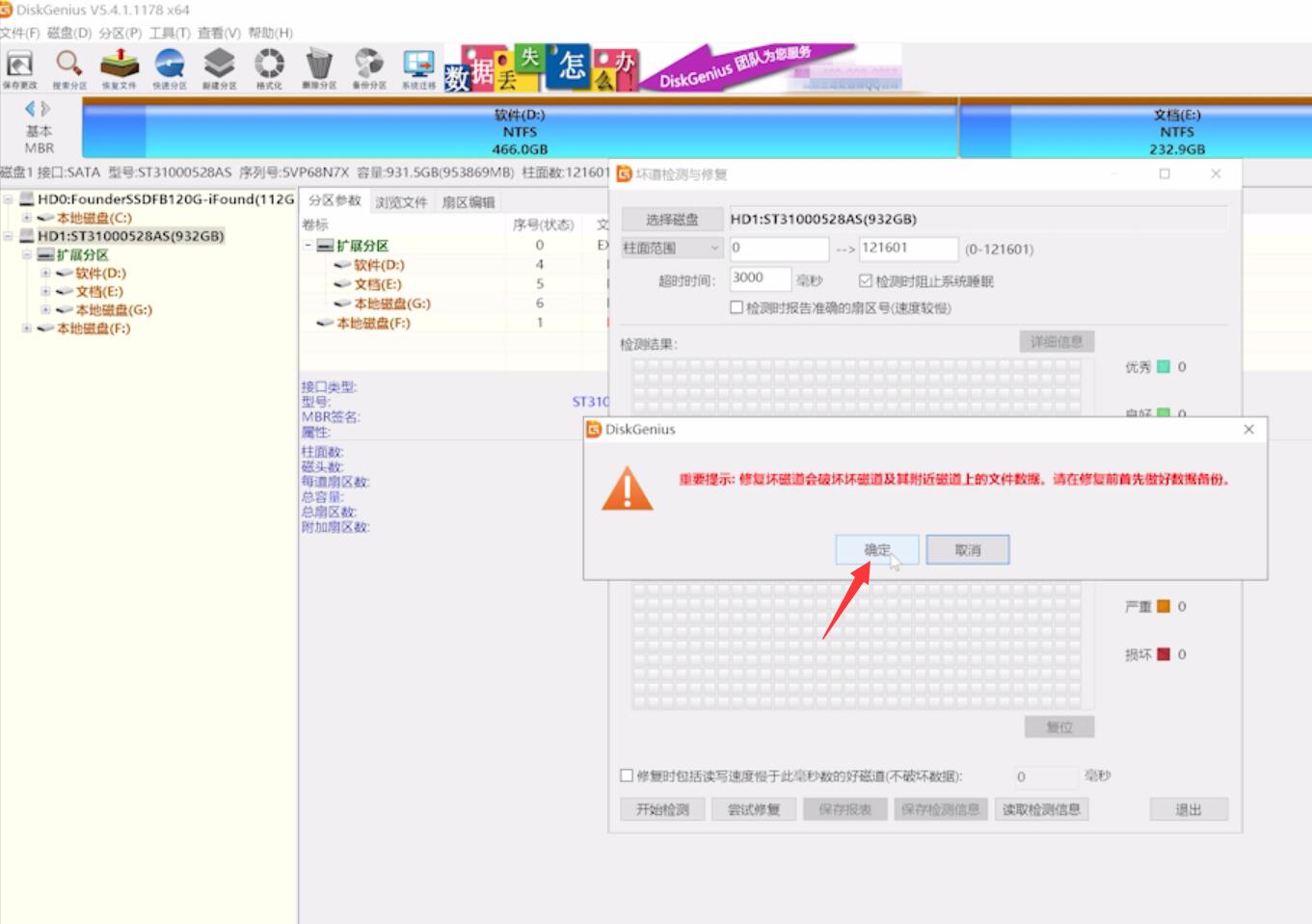Open the 分区(P) menu
This screenshot has width=1312, height=924.
click(120, 33)
